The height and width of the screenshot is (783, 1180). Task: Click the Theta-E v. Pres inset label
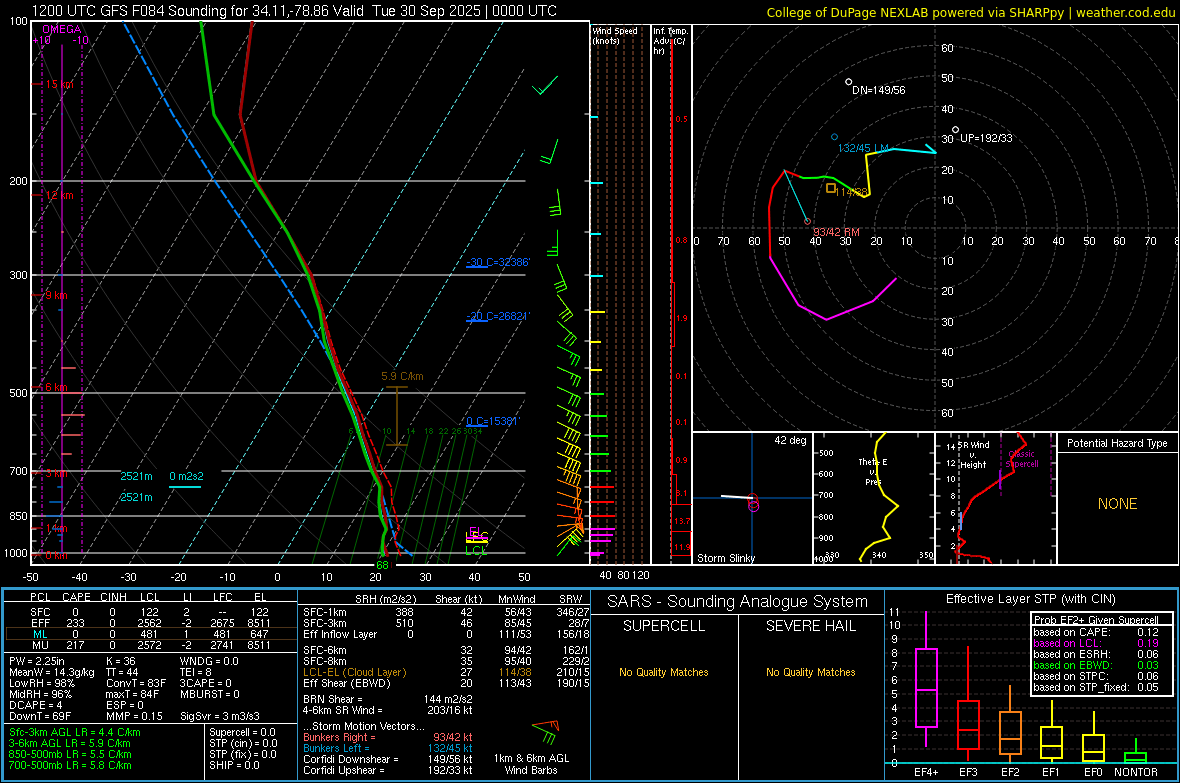coord(872,472)
